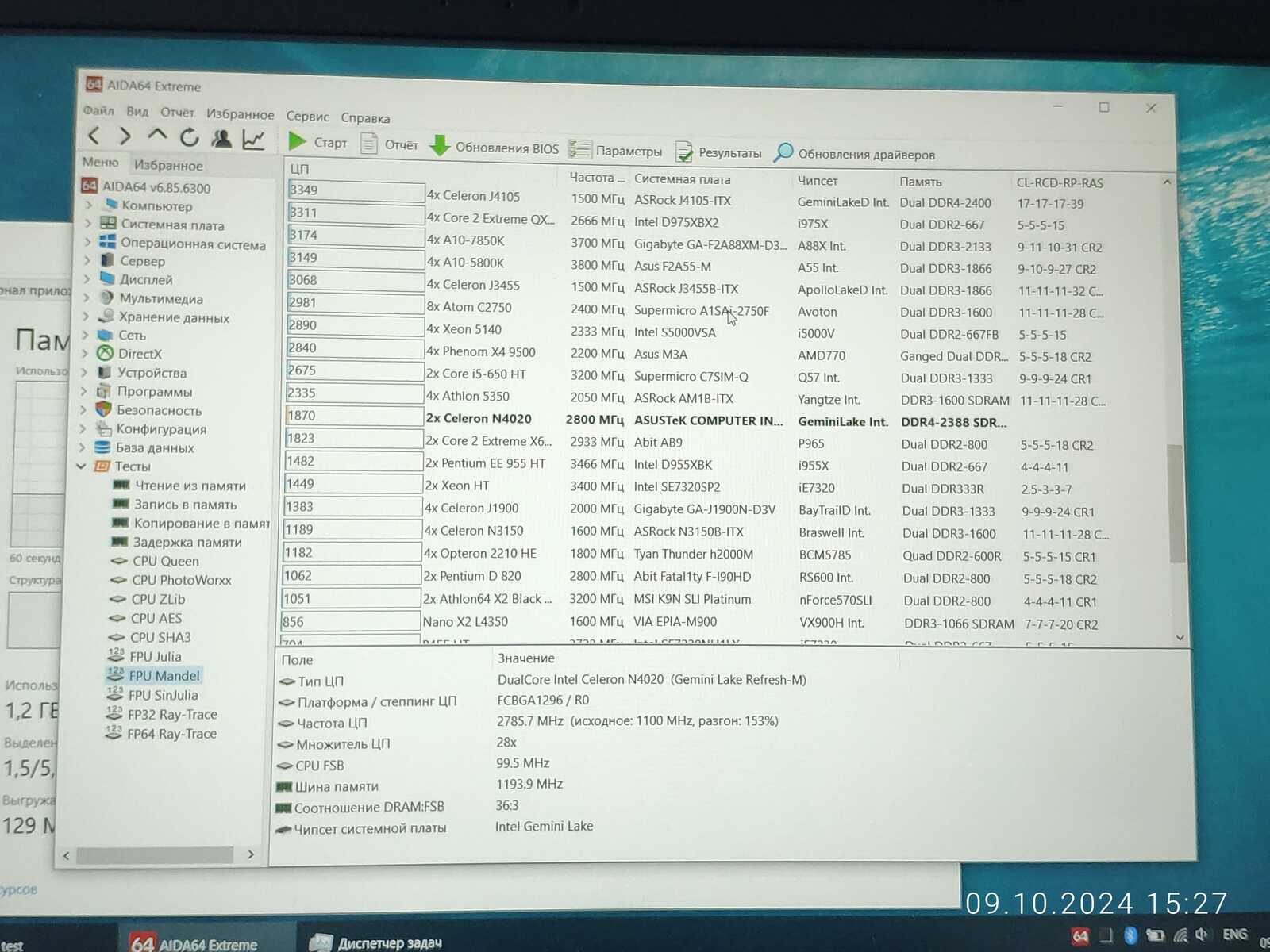
Task: Open the graph chart toolbar icon
Action: [253, 140]
